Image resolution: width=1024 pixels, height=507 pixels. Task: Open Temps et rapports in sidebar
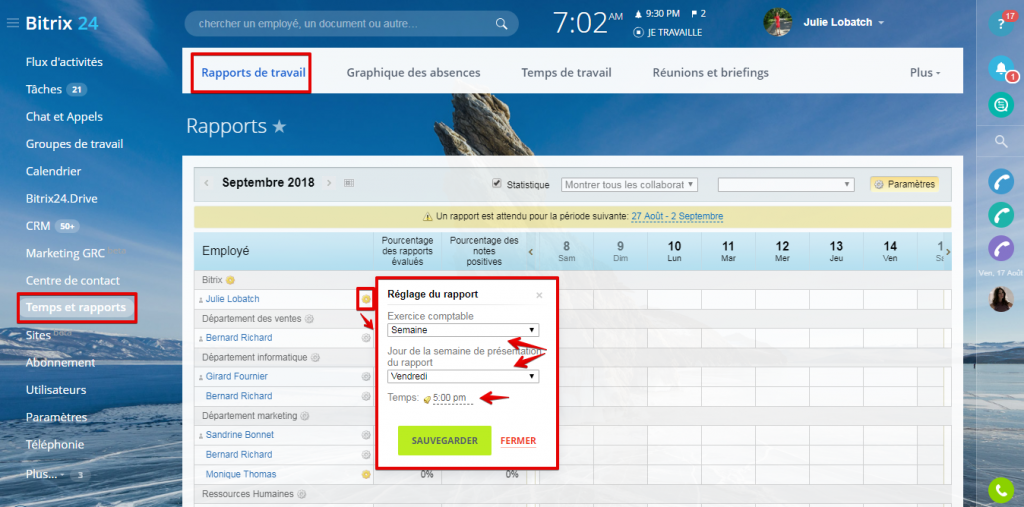76,308
